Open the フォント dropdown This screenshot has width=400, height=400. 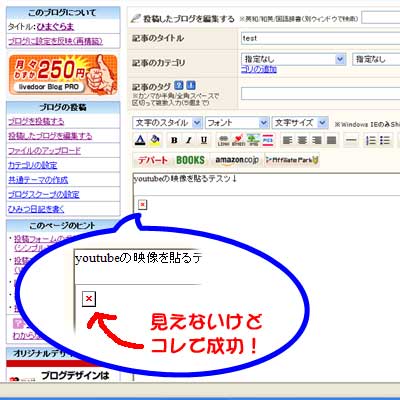click(237, 123)
